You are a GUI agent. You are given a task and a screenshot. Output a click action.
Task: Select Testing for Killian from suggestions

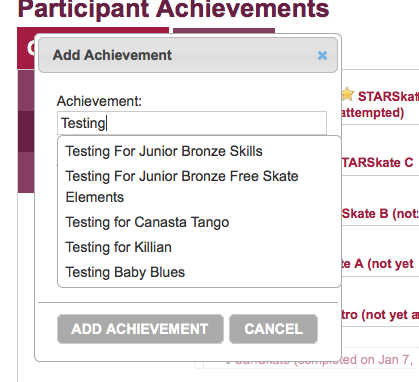[x=119, y=247]
